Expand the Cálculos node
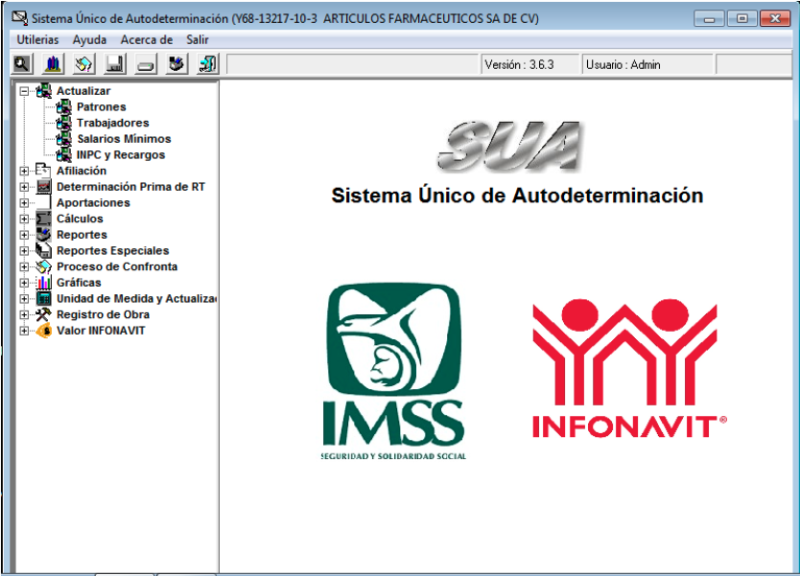Viewport: 800px width, 576px height. pos(24,219)
